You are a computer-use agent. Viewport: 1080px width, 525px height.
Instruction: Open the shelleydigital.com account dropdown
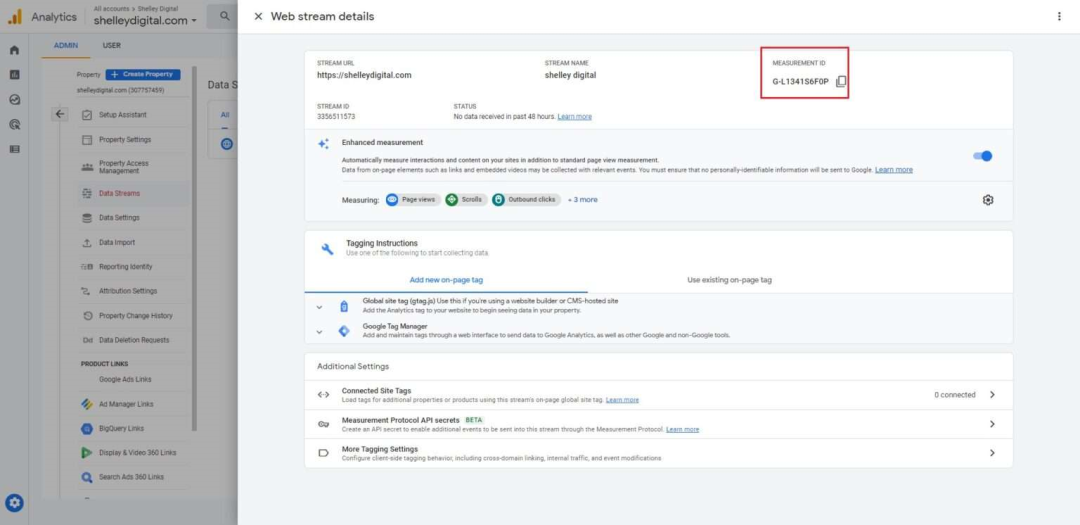point(145,21)
